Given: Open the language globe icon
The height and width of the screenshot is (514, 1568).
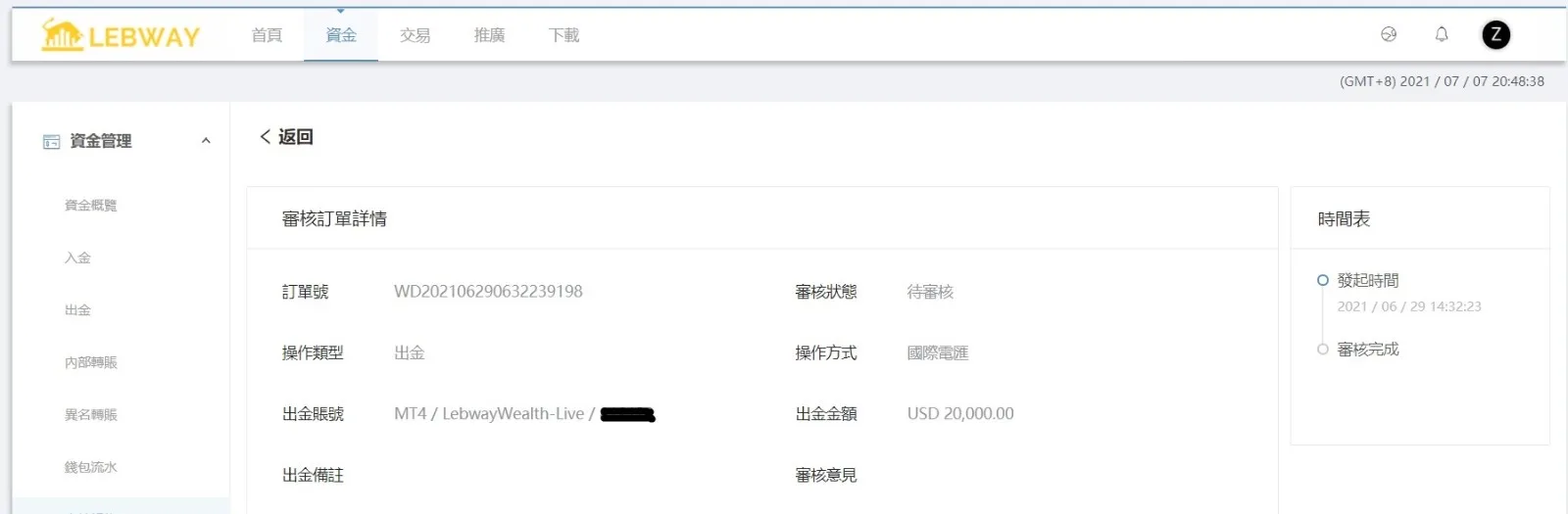Looking at the screenshot, I should tap(1389, 34).
